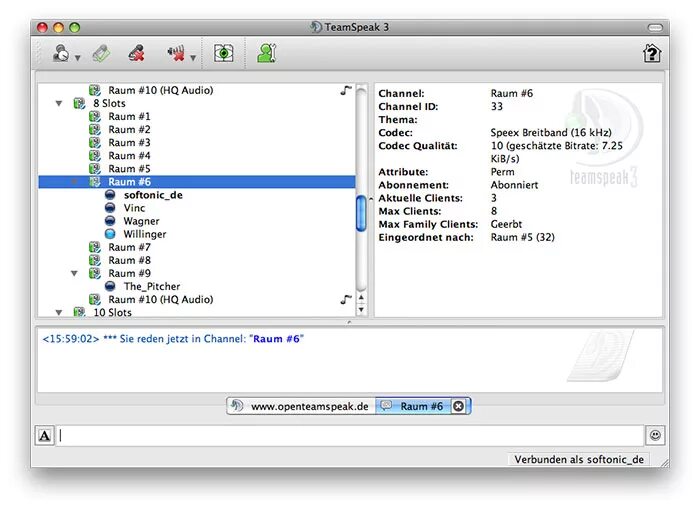700x510 pixels.
Task: Click the 10 Slots group channel icon
Action: point(79,312)
